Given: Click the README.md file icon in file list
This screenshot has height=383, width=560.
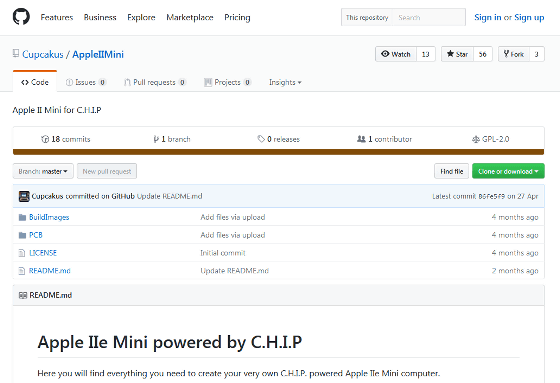Looking at the screenshot, I should point(22,271).
